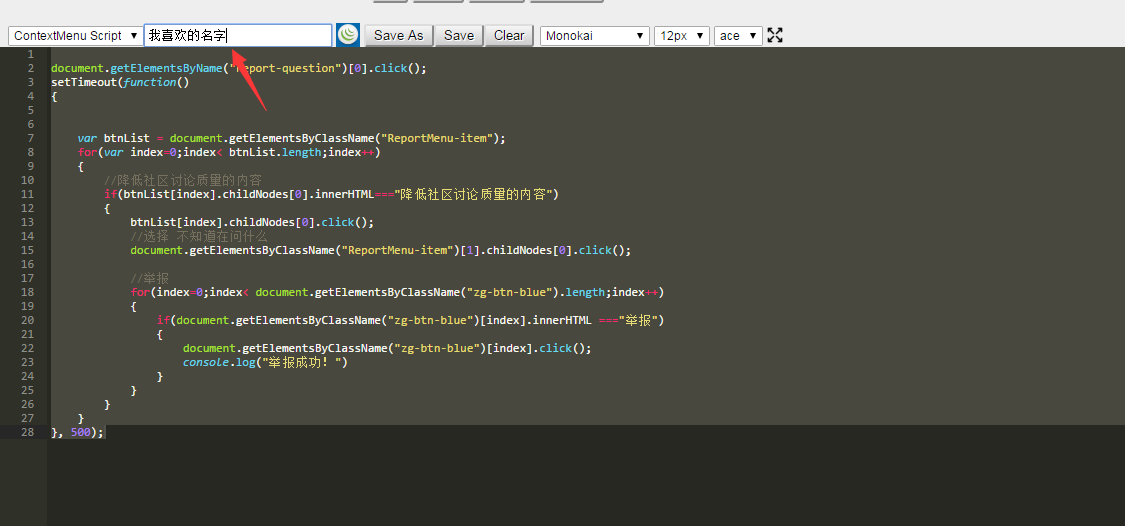Click the for loop over btnList.length line
This screenshot has width=1125, height=526.
229,152
